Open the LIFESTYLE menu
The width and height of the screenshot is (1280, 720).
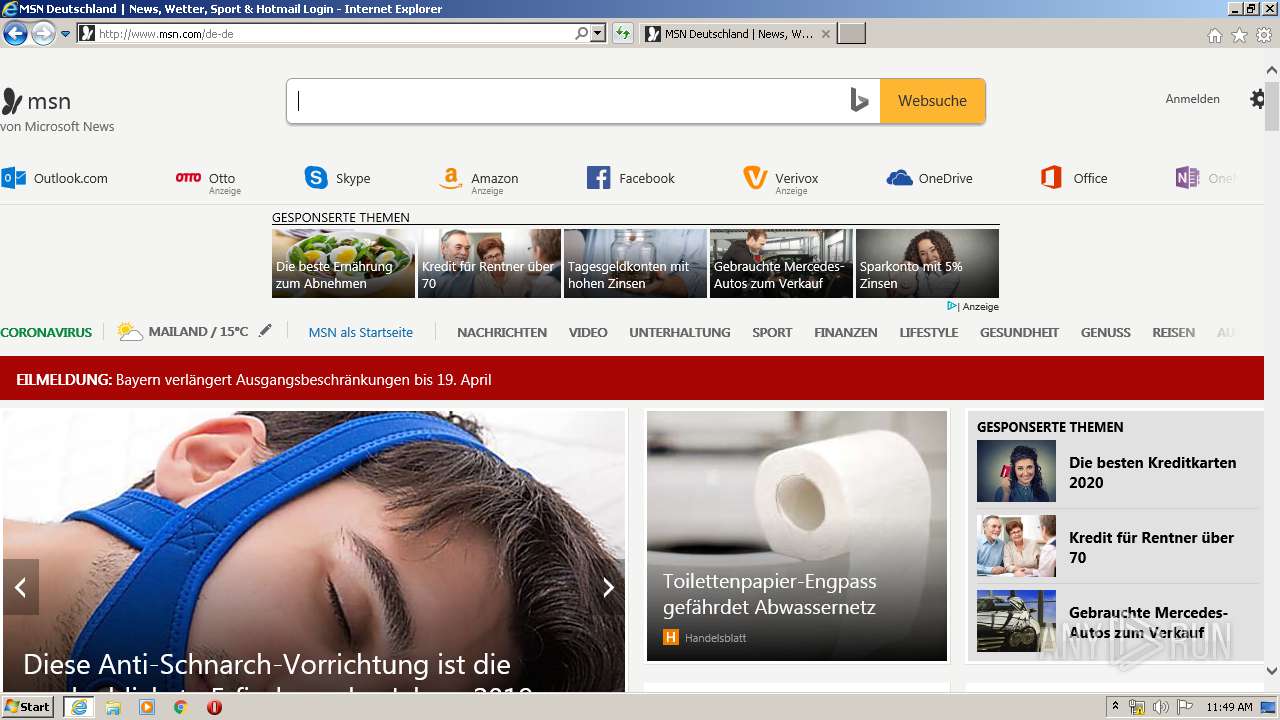pos(929,332)
